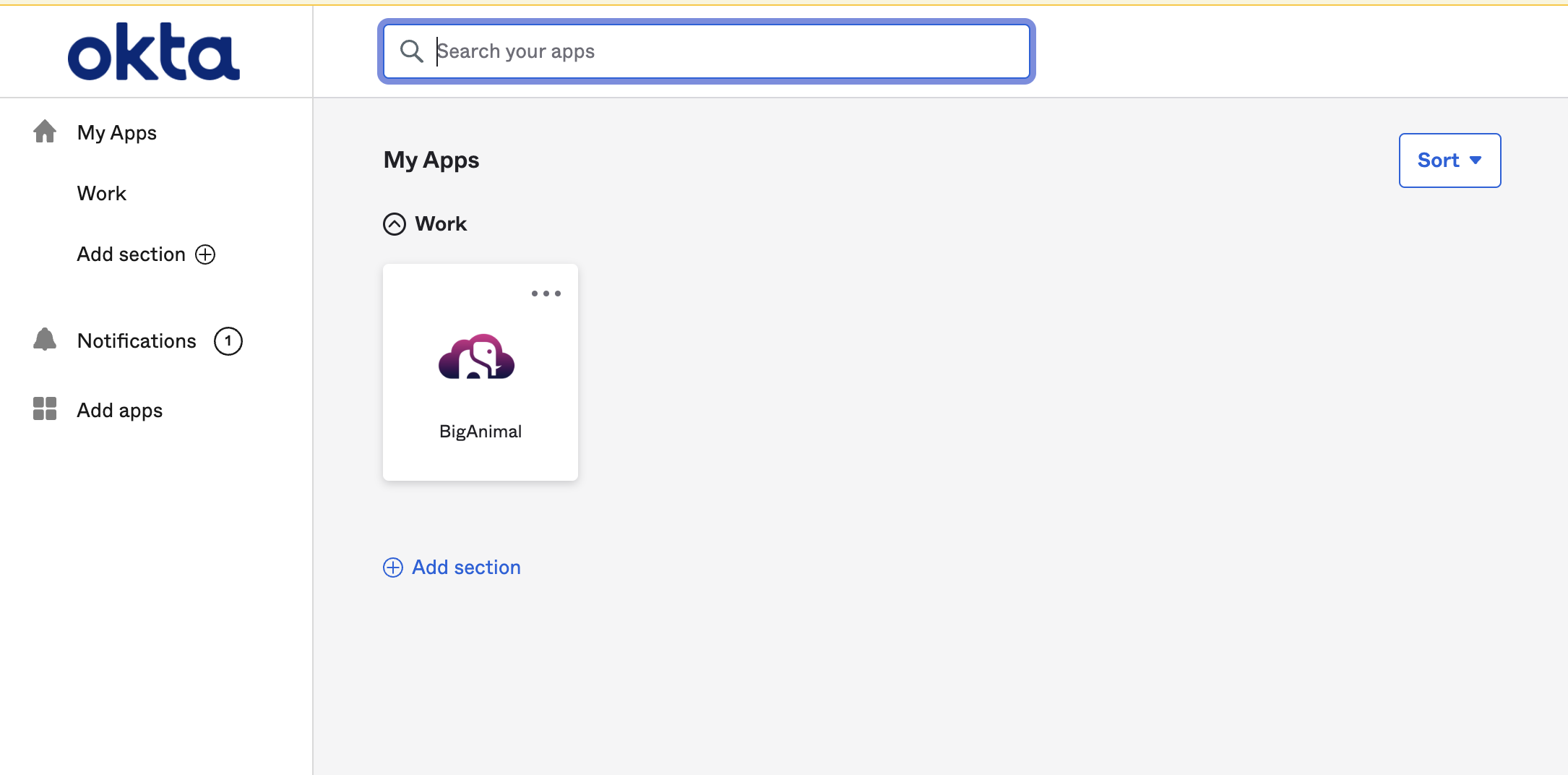Click Add section in the sidebar
1568x775 pixels.
tap(131, 254)
